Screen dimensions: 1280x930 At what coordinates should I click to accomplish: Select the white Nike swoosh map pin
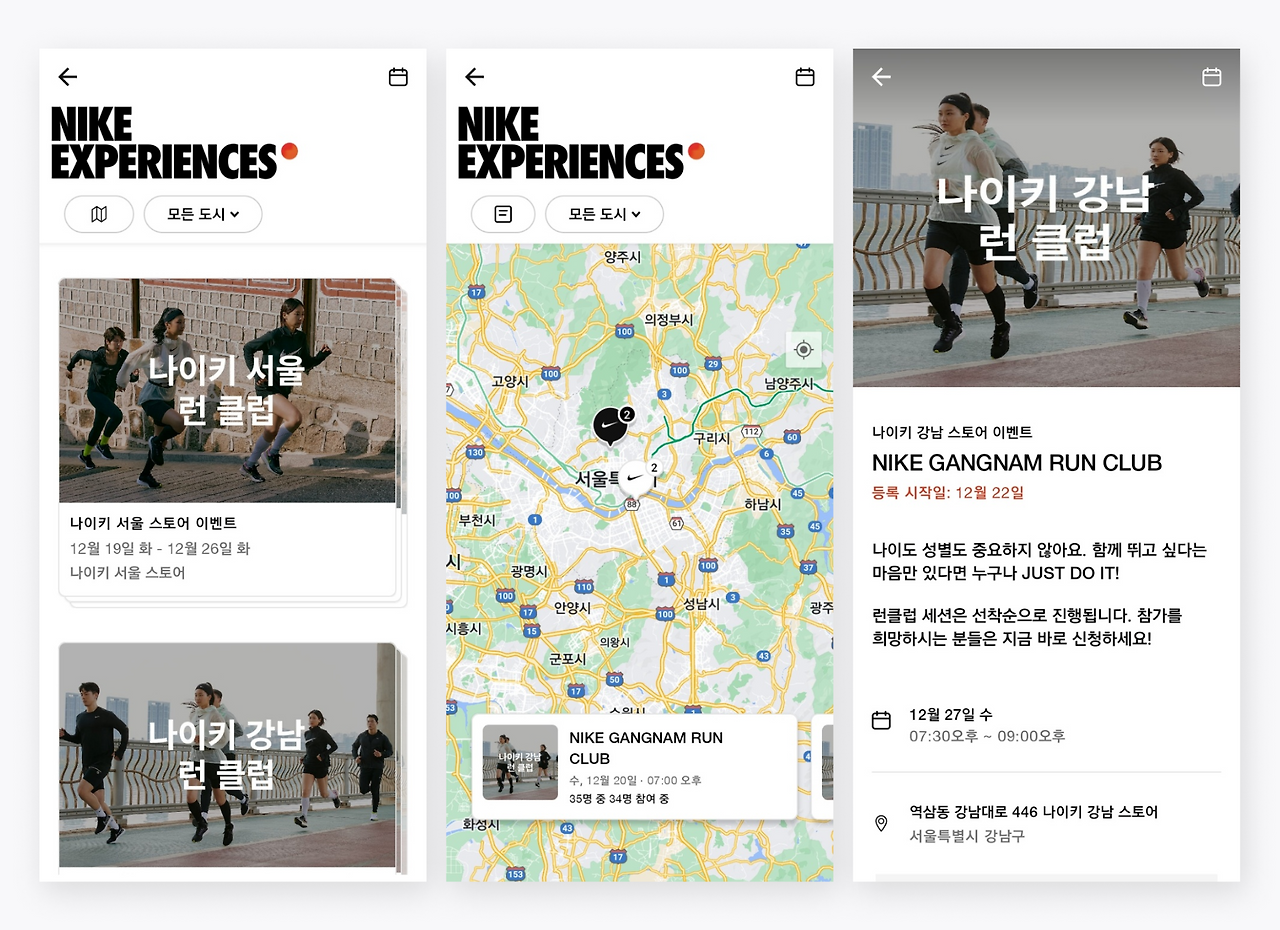pyautogui.click(x=637, y=478)
